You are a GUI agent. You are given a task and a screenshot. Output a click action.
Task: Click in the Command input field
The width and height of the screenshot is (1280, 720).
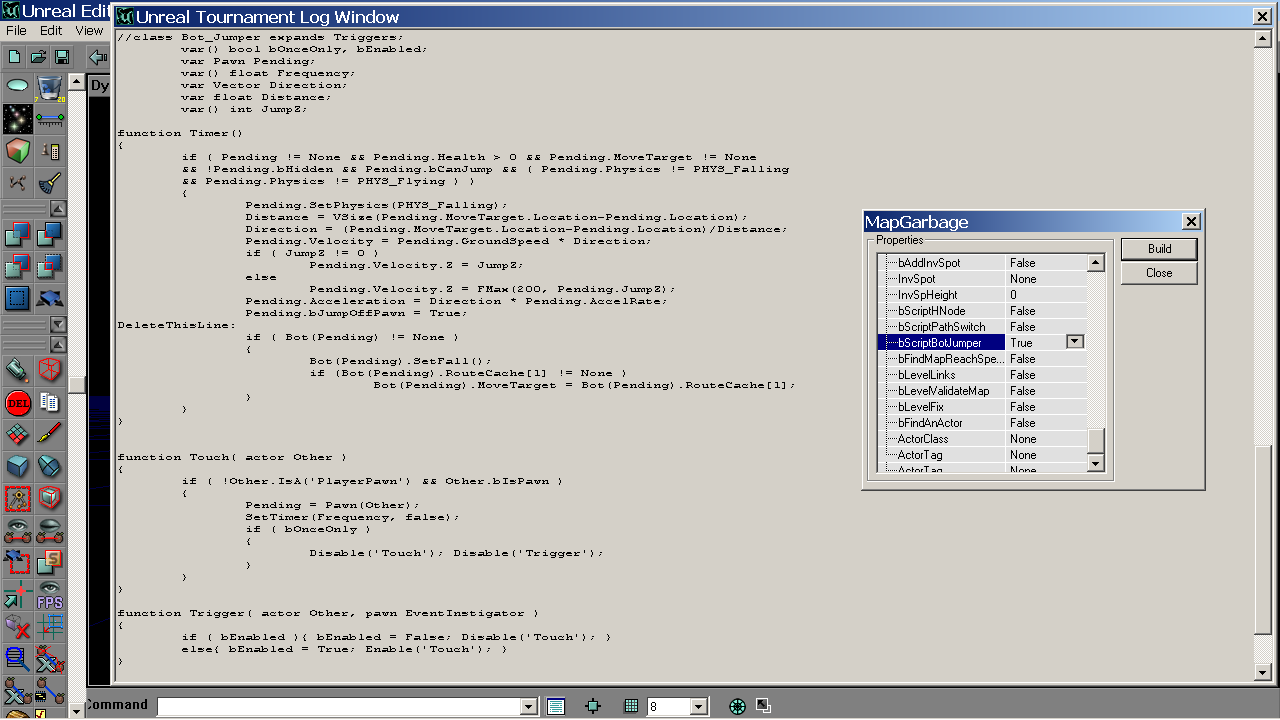(x=339, y=707)
